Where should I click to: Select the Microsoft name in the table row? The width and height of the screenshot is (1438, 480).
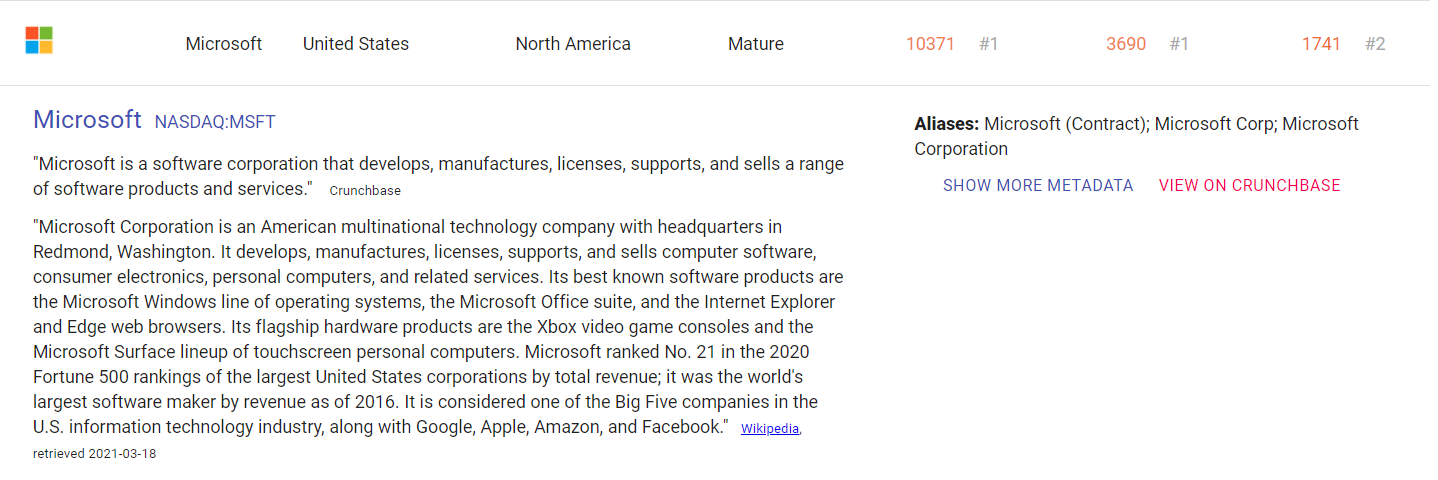[224, 44]
